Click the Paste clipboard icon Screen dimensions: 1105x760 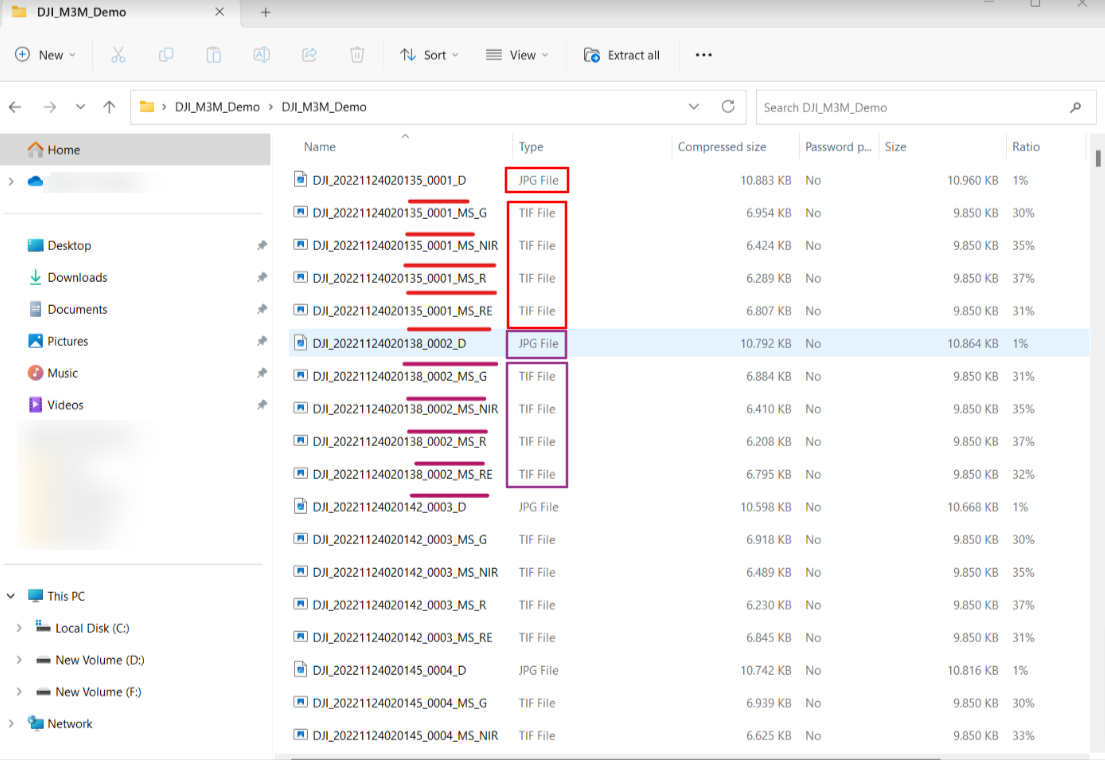click(x=214, y=55)
